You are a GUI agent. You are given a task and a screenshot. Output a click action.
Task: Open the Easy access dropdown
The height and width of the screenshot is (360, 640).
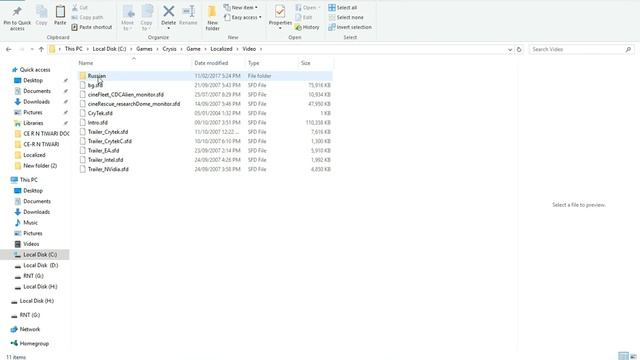[243, 17]
